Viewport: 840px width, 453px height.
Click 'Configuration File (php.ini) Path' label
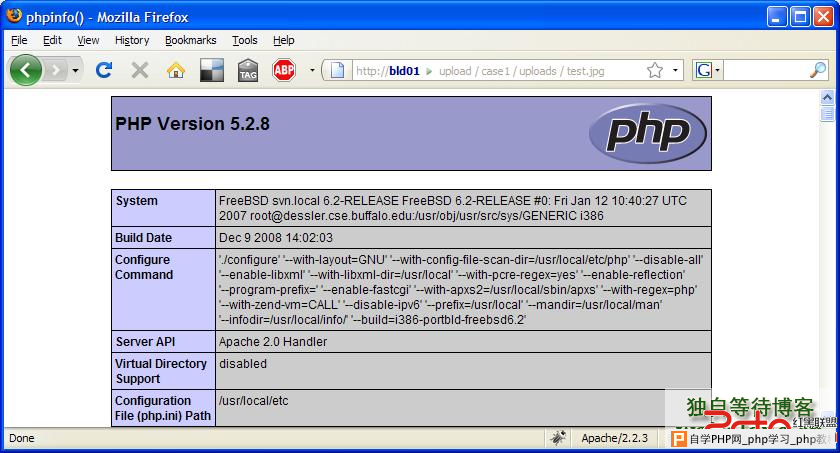163,408
